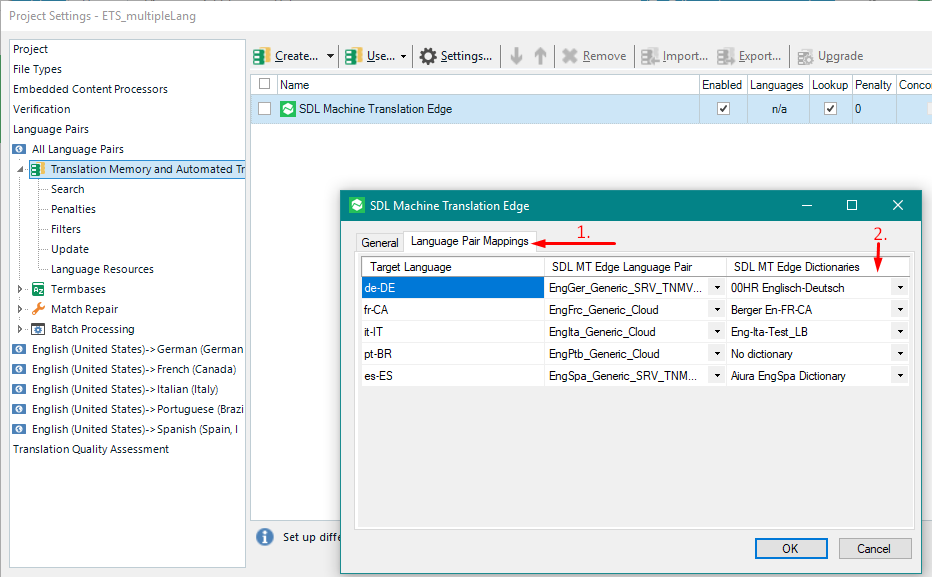Click the English->Portuguese pair icon

click(x=20, y=409)
